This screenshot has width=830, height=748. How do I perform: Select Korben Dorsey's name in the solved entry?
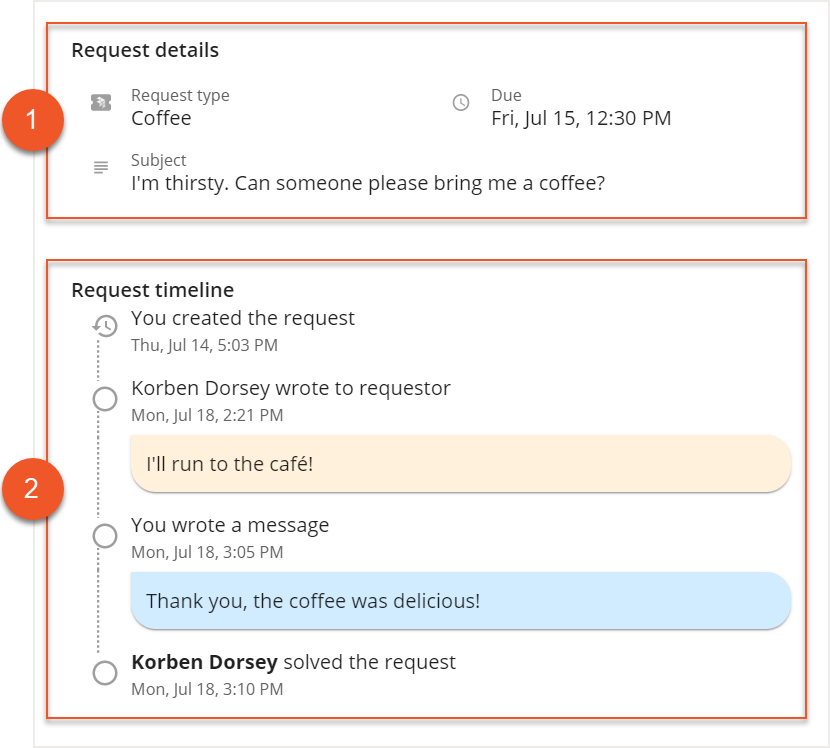[x=204, y=662]
